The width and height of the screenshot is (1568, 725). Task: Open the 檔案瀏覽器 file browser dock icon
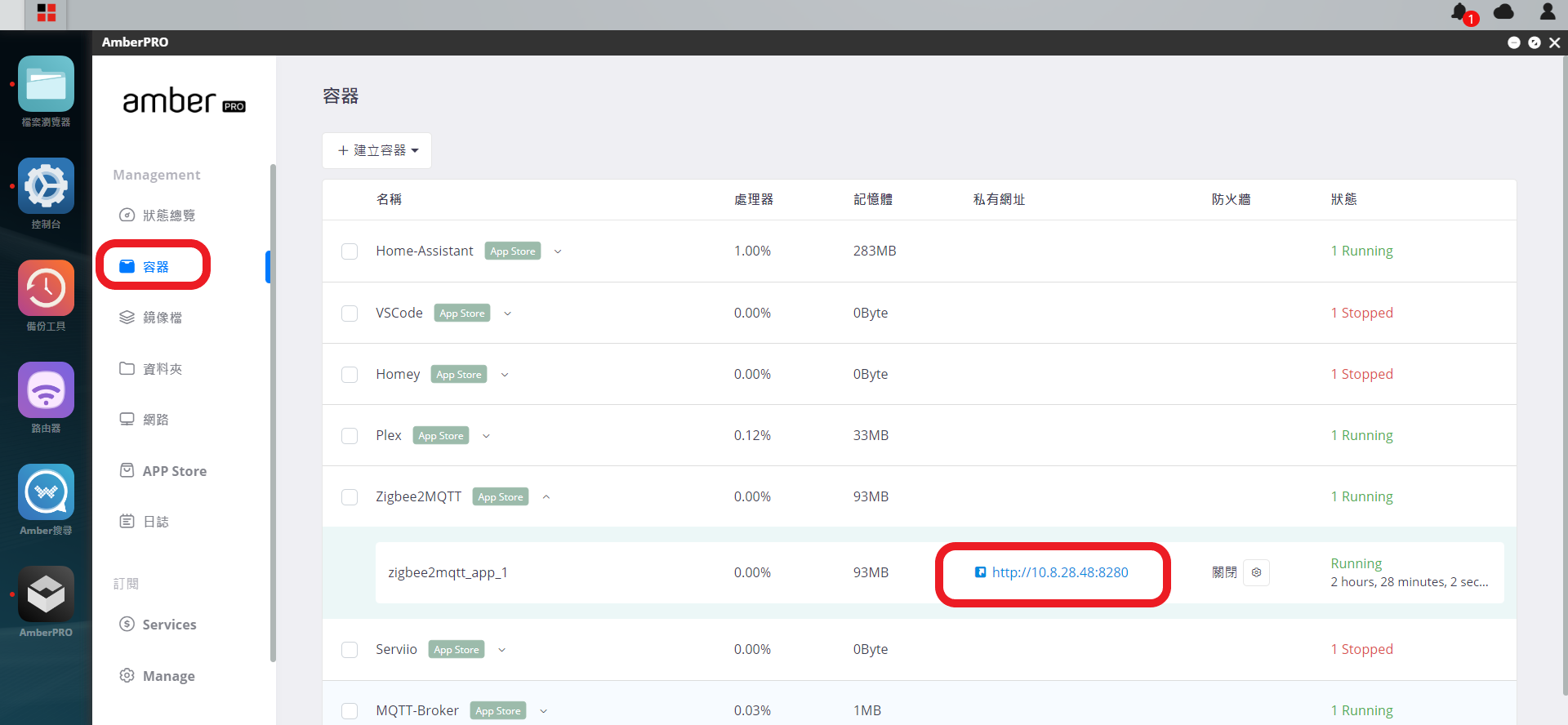pyautogui.click(x=46, y=84)
